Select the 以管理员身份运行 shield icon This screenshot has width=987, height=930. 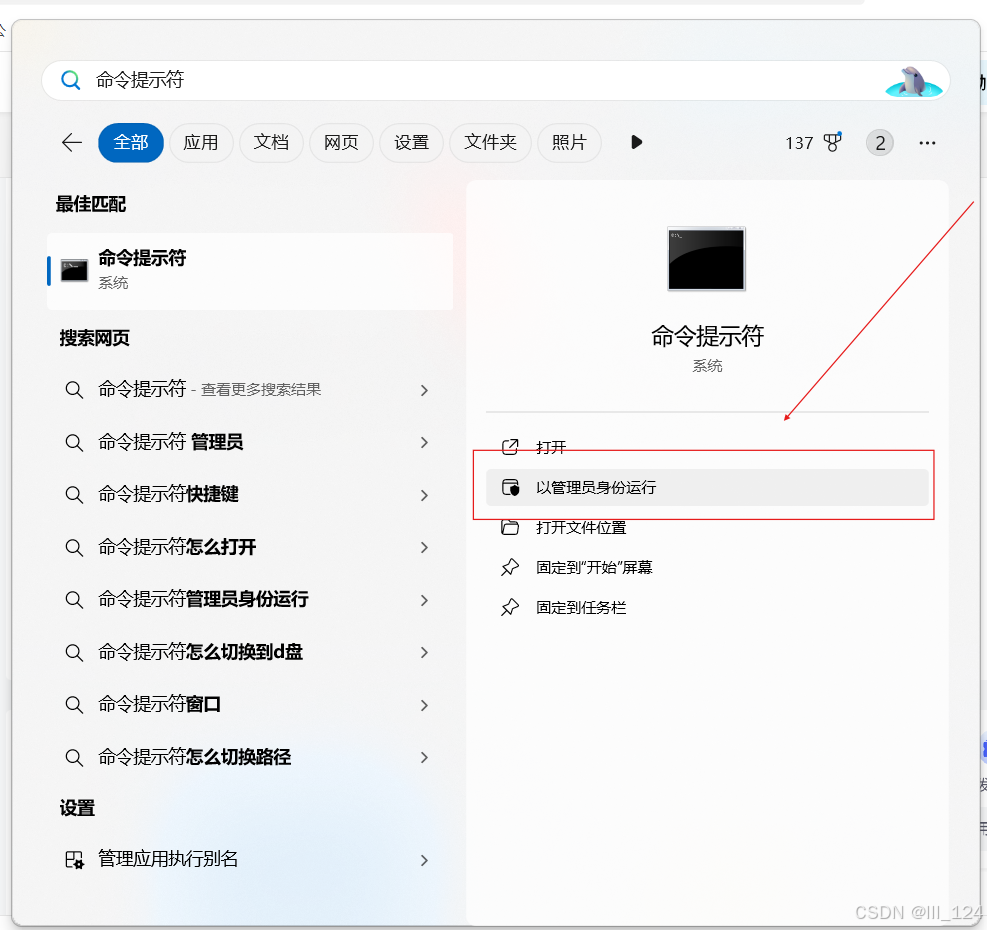click(510, 487)
